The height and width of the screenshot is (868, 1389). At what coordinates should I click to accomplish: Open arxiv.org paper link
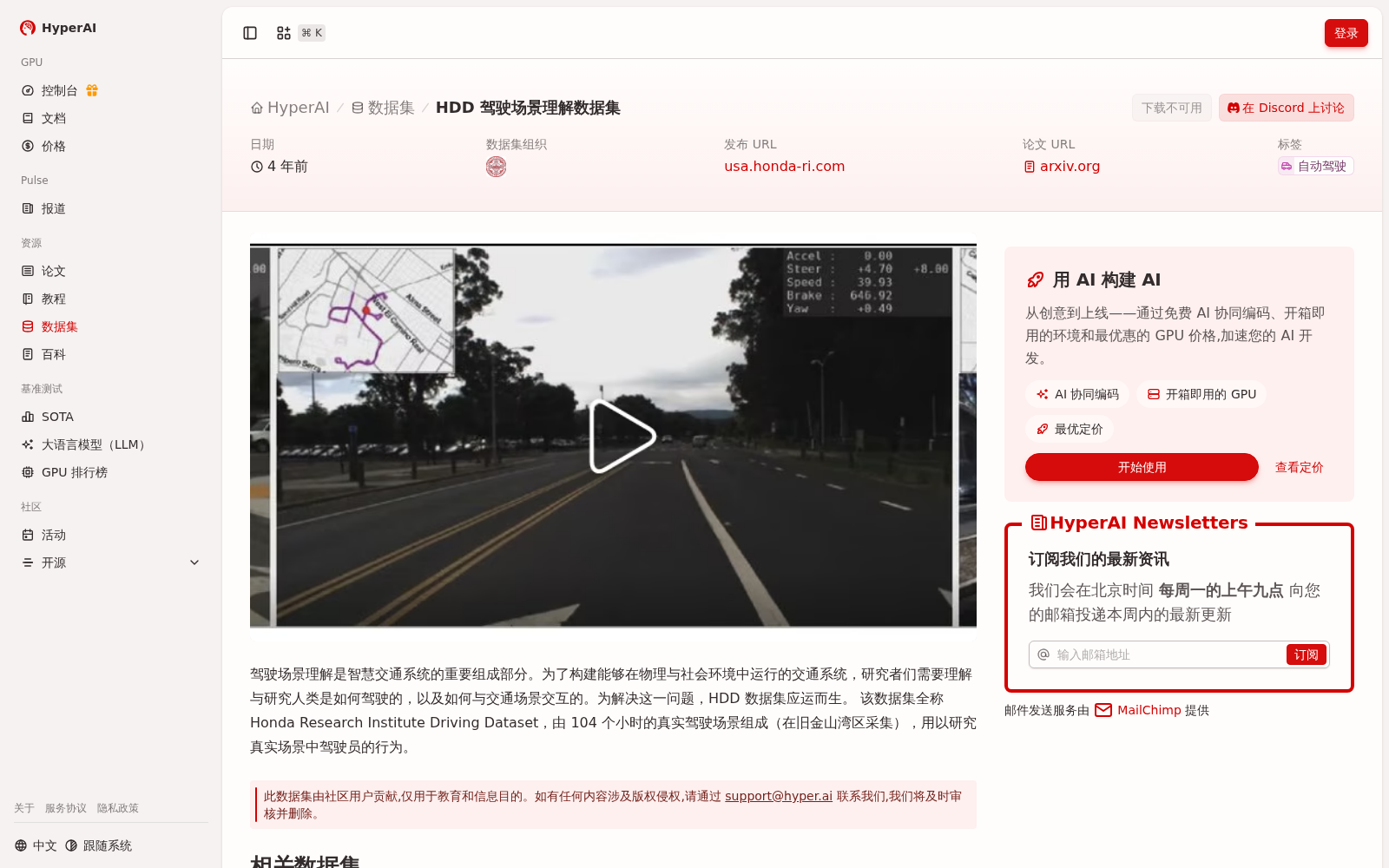click(1061, 166)
